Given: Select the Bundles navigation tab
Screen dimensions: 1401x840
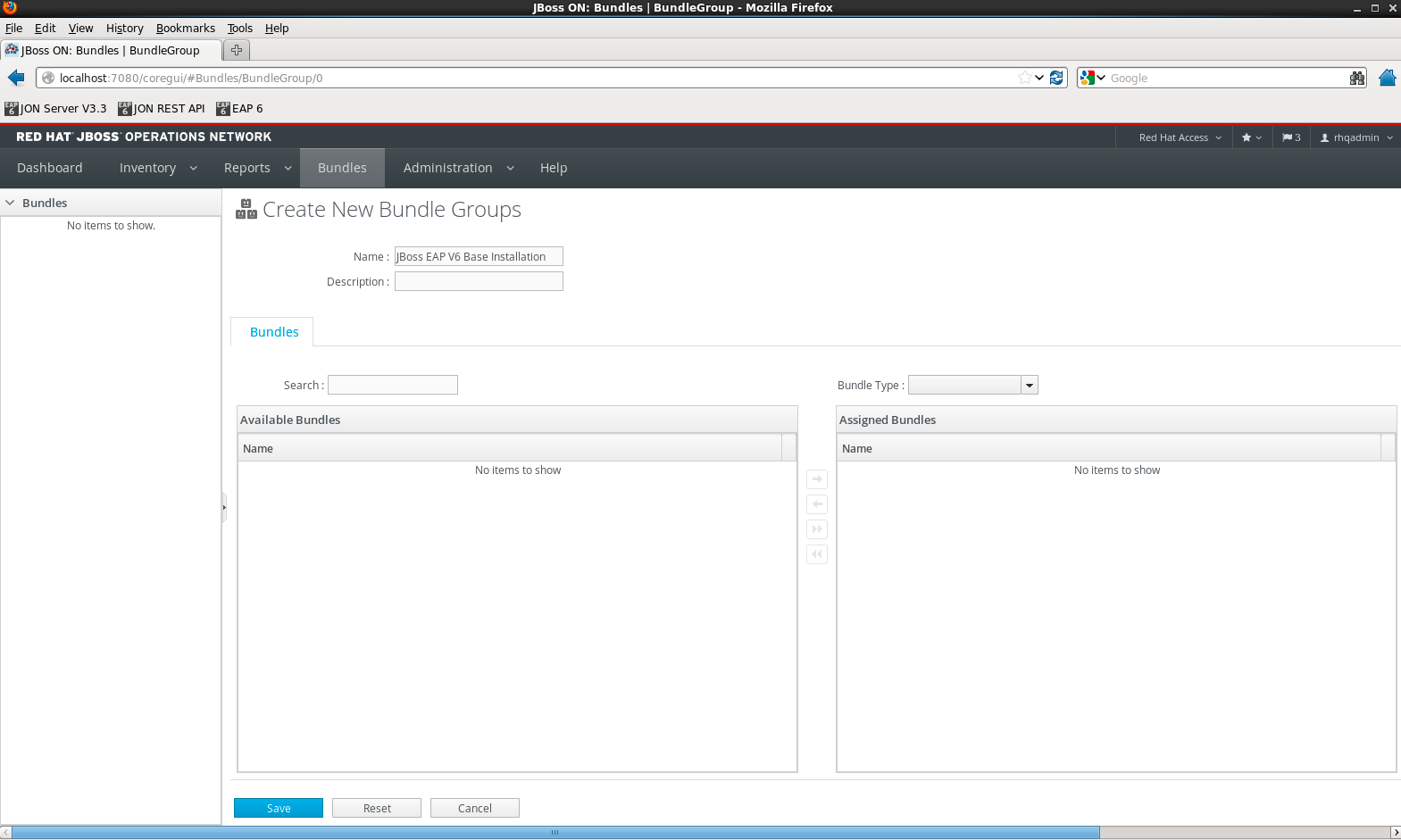Looking at the screenshot, I should [x=342, y=168].
